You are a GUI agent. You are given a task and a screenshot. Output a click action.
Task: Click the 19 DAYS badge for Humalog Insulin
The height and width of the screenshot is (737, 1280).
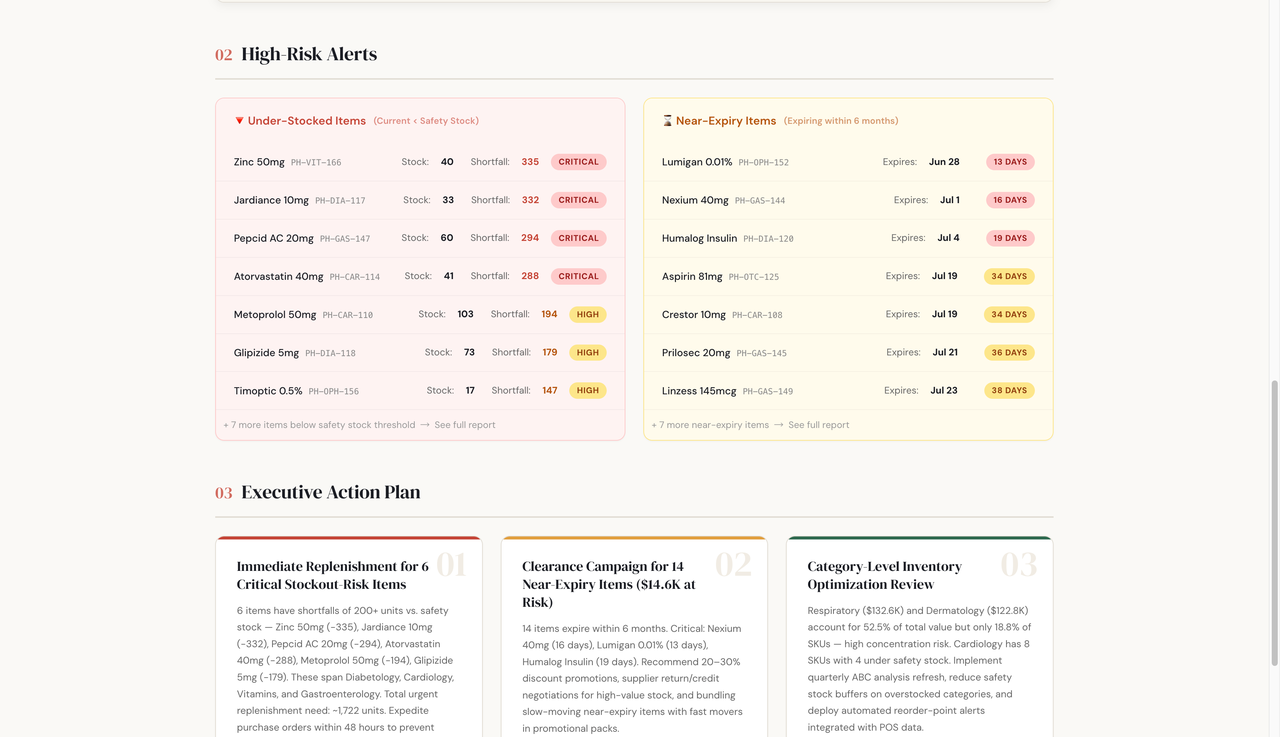click(1010, 238)
